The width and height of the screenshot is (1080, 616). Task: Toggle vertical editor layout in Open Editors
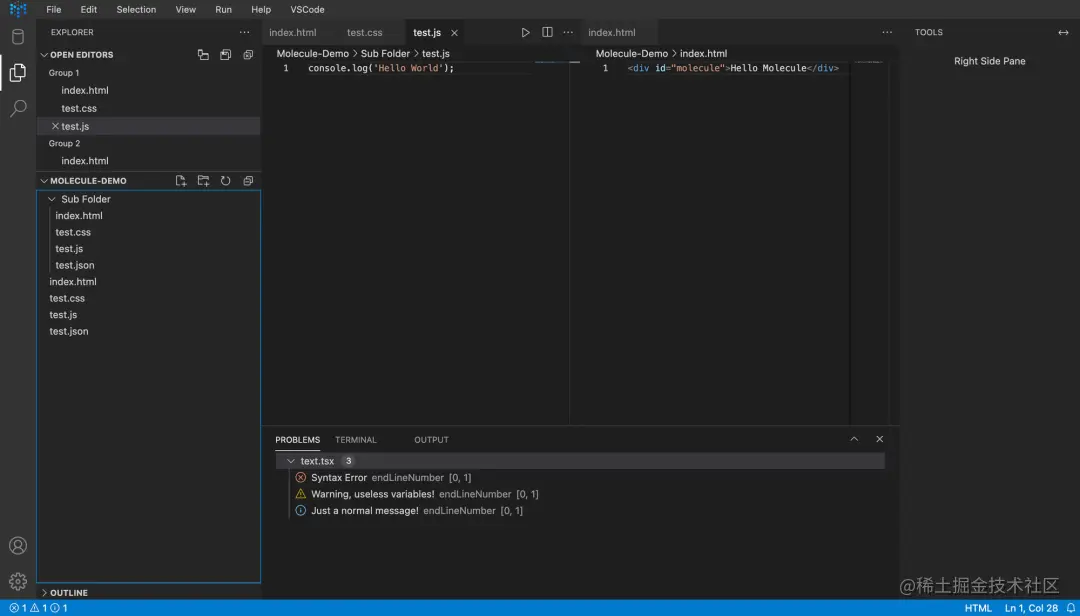[203, 54]
